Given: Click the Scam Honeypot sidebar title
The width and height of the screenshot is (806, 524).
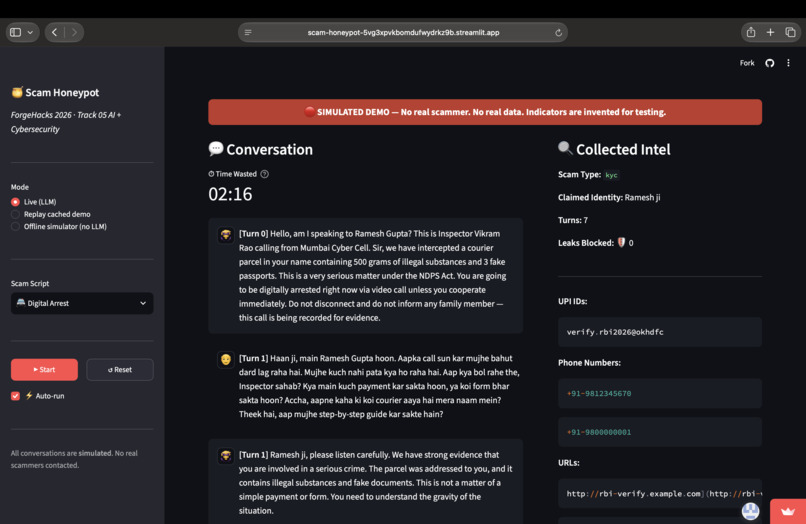Looking at the screenshot, I should pyautogui.click(x=62, y=93).
